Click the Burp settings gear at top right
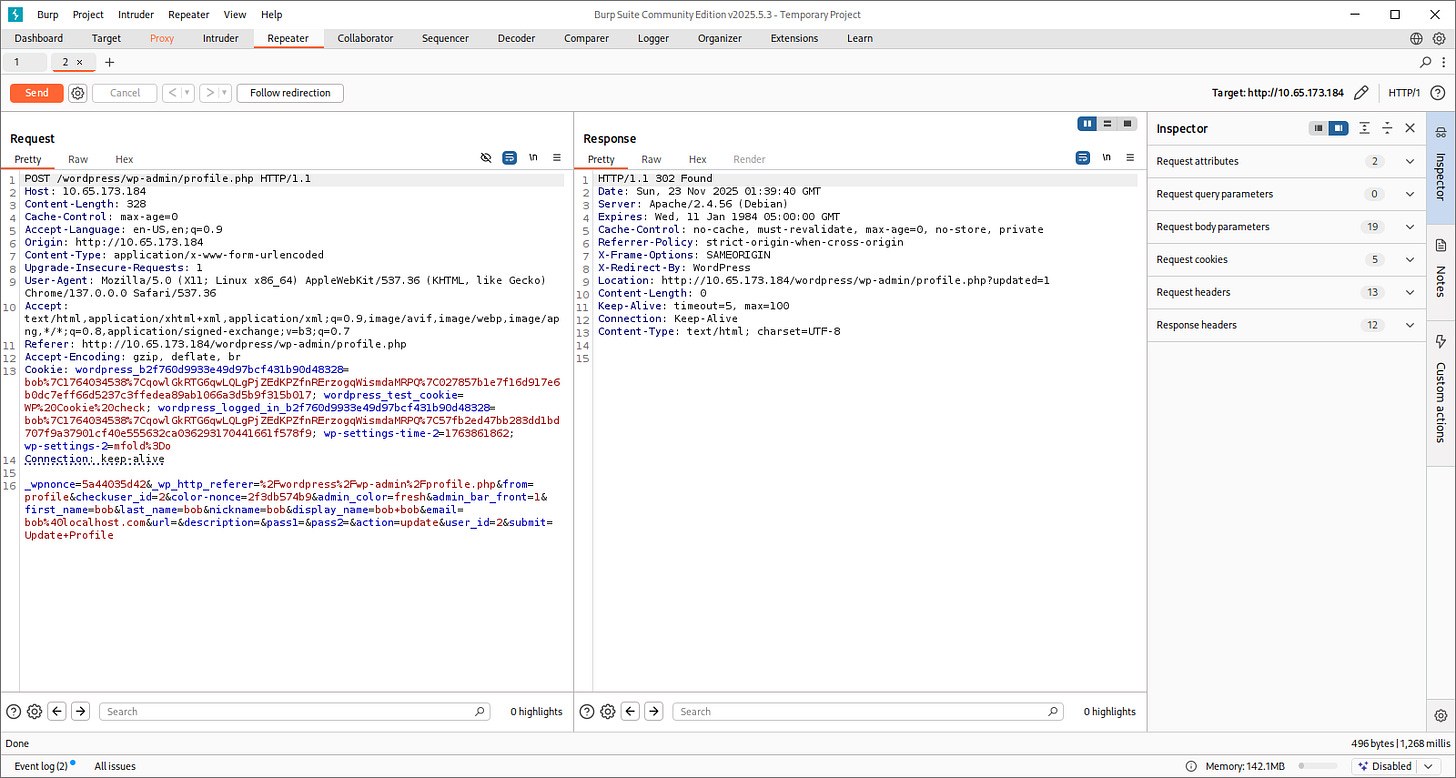Viewport: 1456px width, 778px height. 1439,39
